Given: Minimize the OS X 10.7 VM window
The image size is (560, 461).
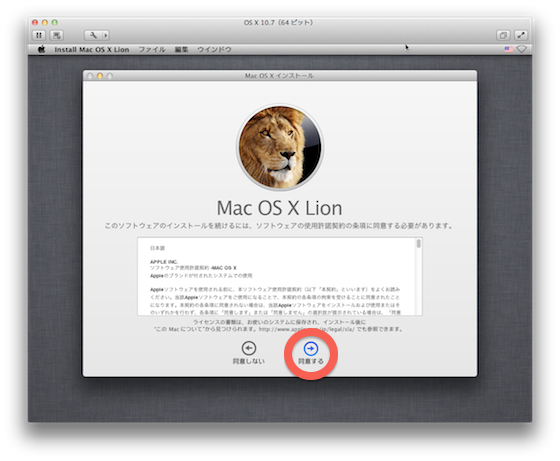Looking at the screenshot, I should pos(45,22).
